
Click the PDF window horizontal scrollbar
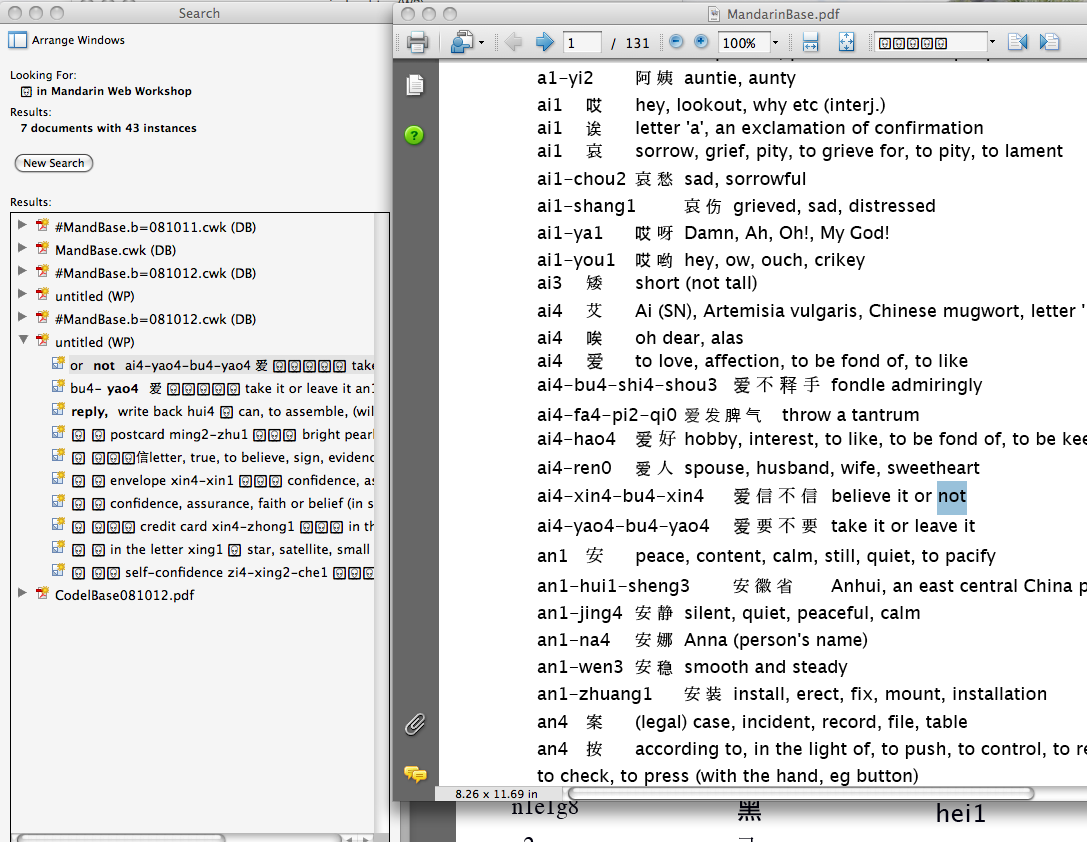point(801,793)
